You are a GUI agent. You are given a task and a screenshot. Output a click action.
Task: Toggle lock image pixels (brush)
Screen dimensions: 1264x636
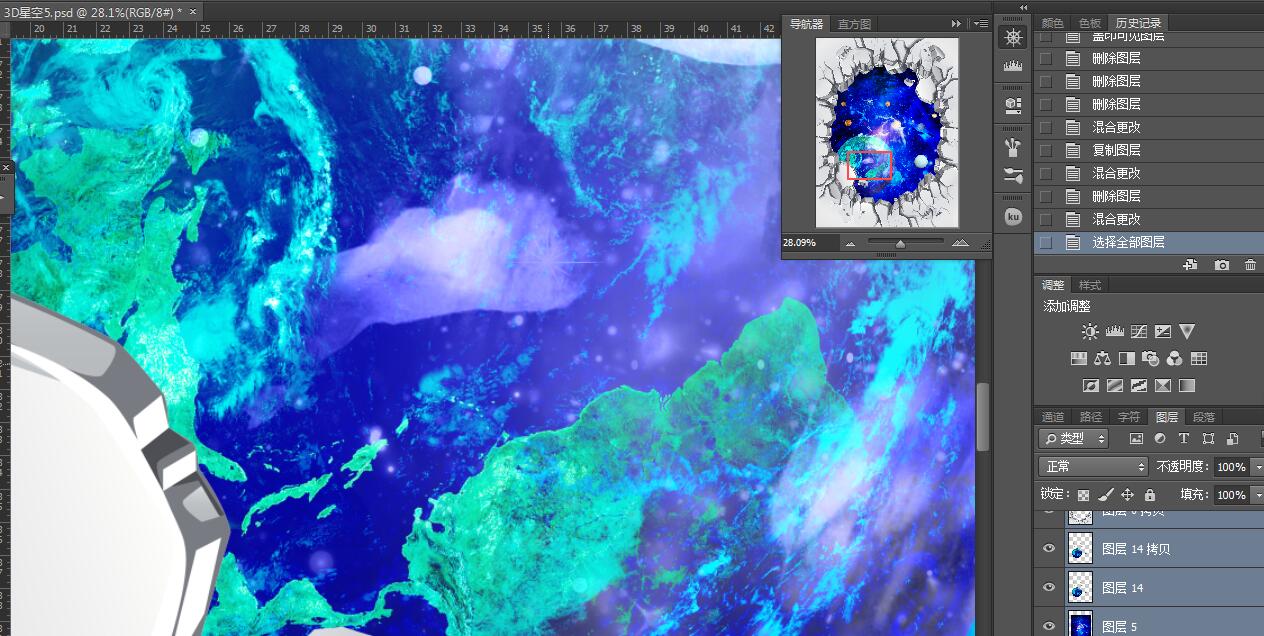tap(1106, 495)
